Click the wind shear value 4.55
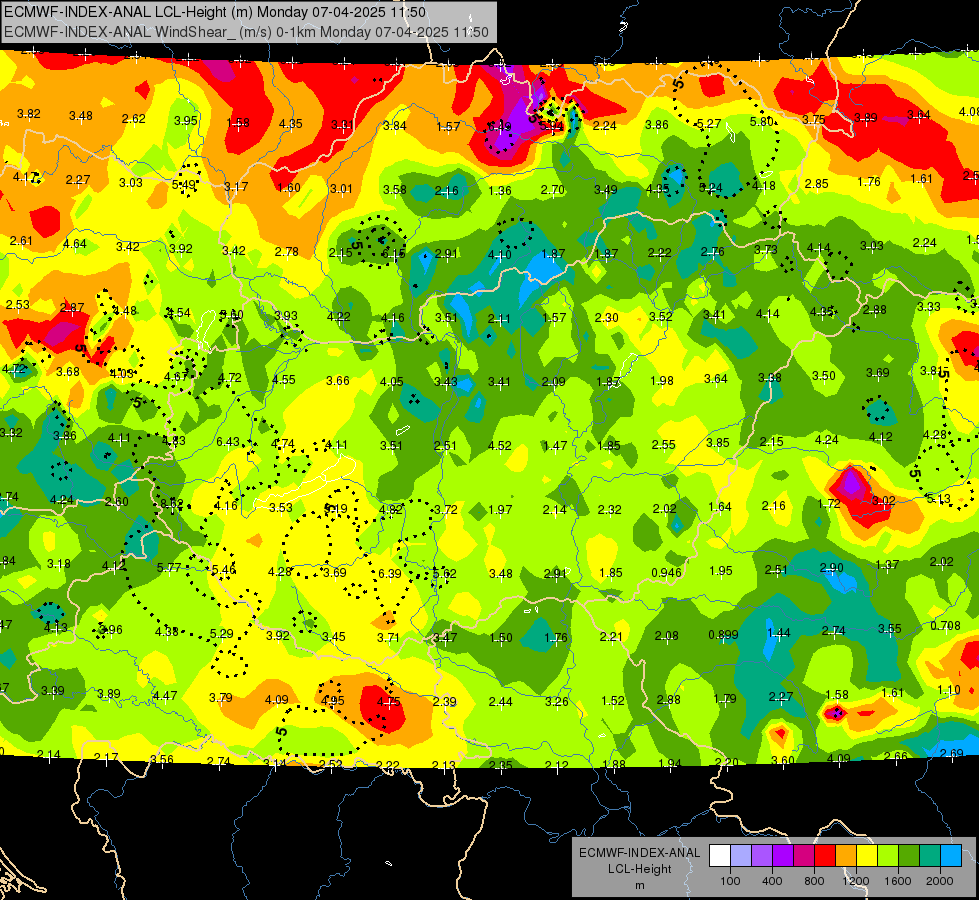The image size is (979, 900). coord(283,379)
